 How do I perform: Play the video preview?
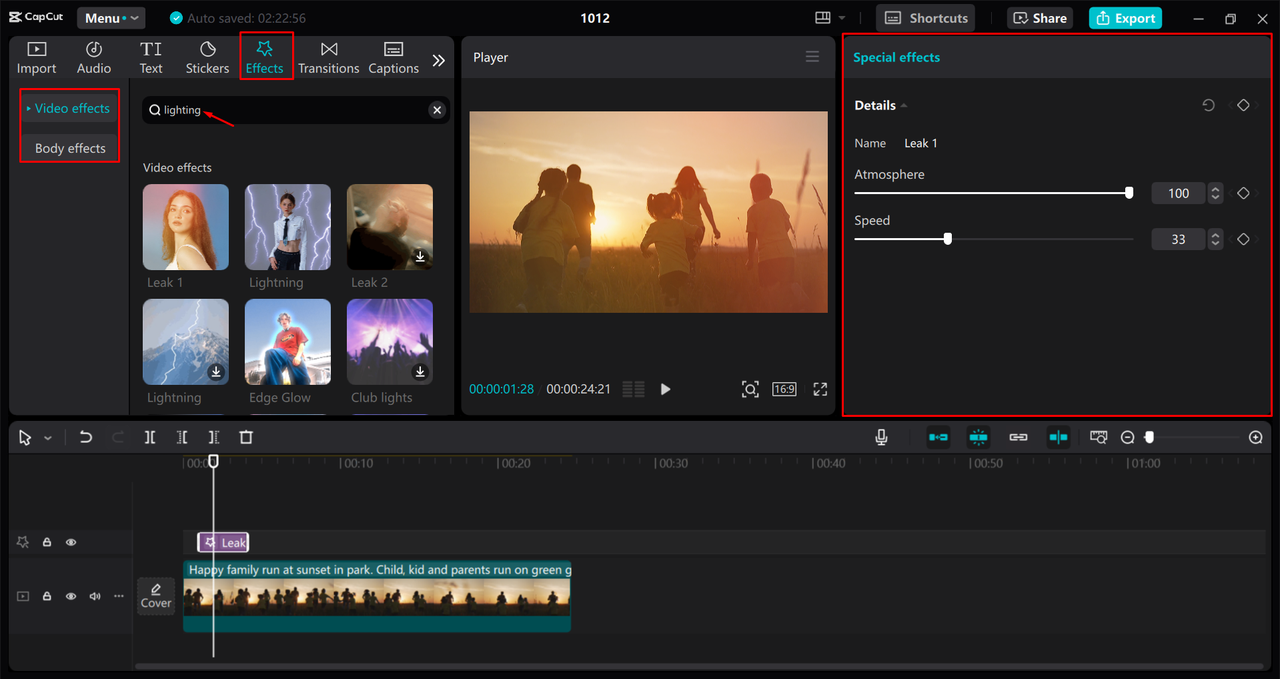pyautogui.click(x=665, y=389)
